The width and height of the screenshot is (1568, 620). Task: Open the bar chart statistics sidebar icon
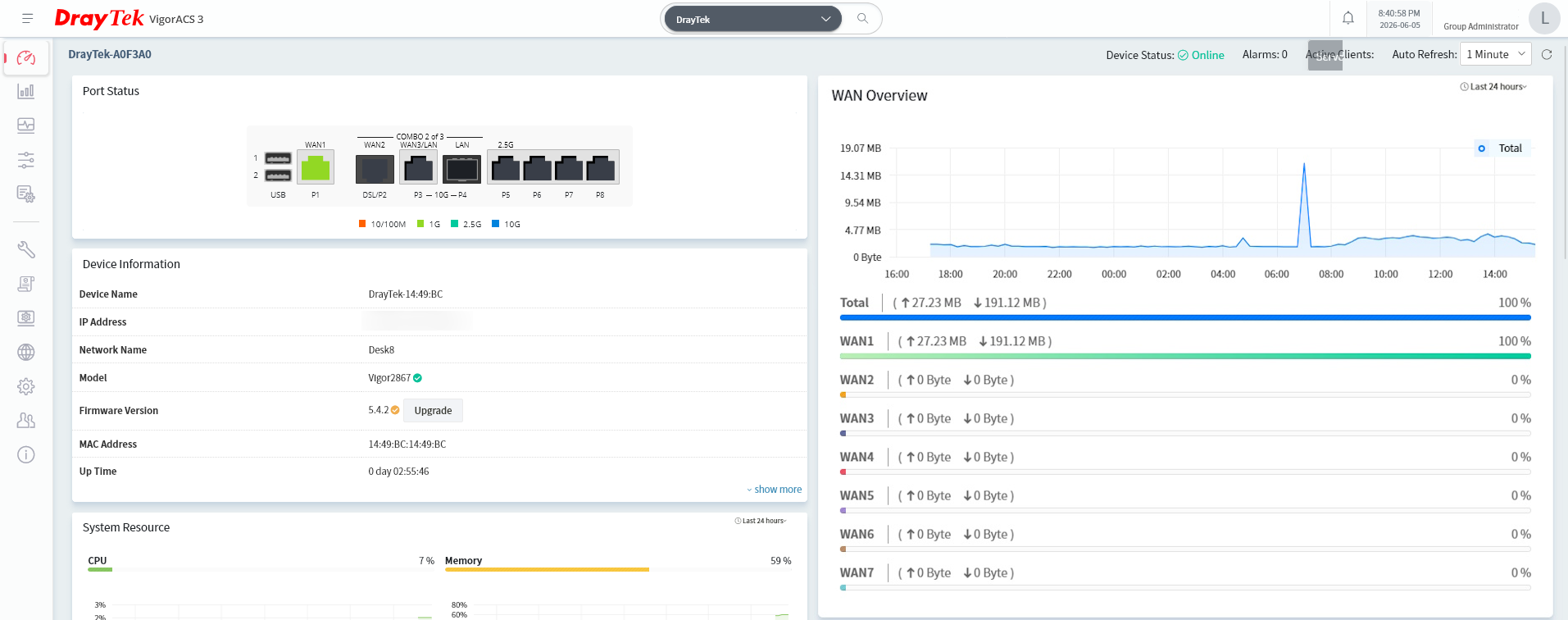[26, 91]
